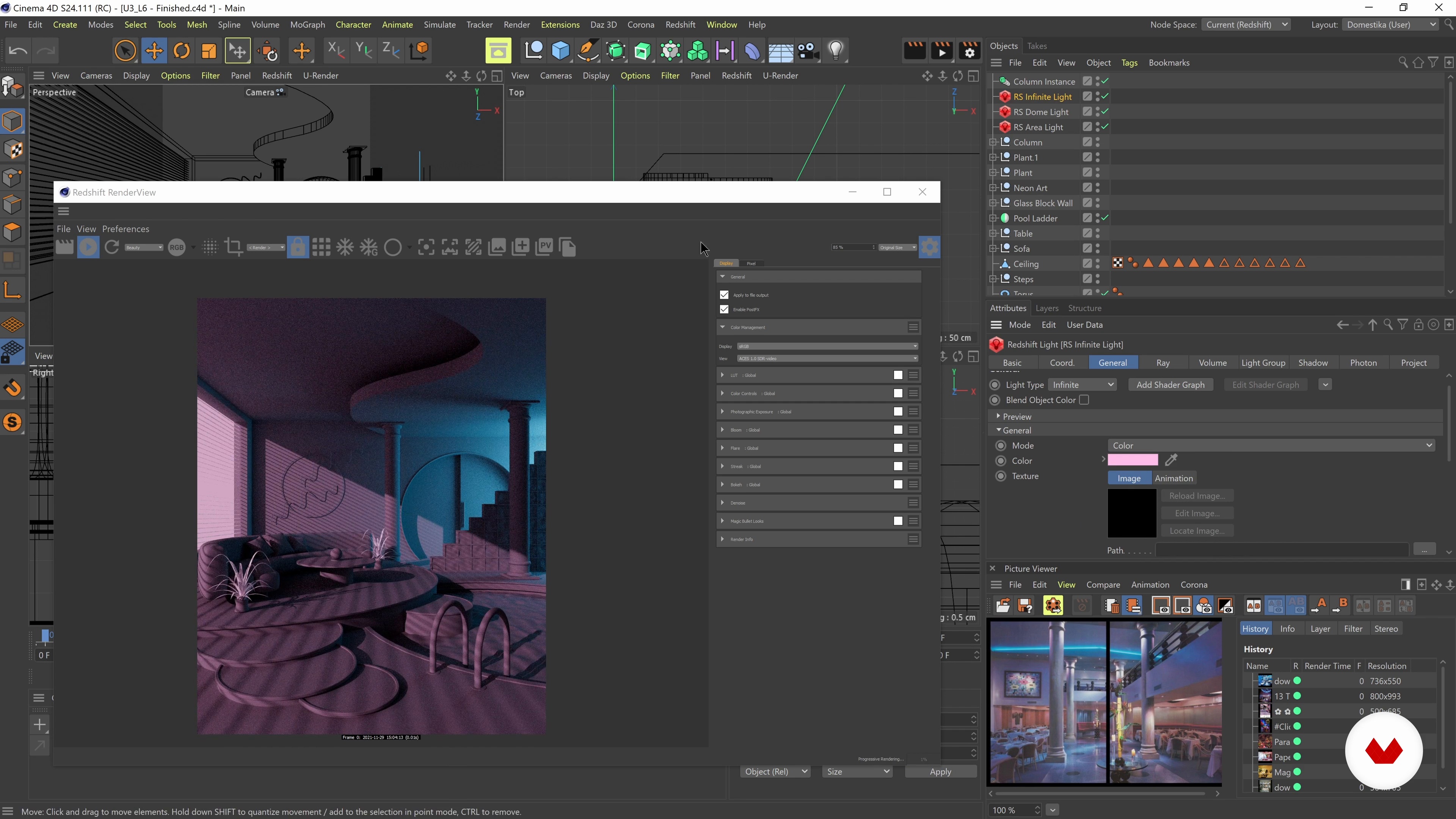Toggle the lock camera icon in RenderView
Viewport: 1456px width, 819px height.
pos(298,247)
